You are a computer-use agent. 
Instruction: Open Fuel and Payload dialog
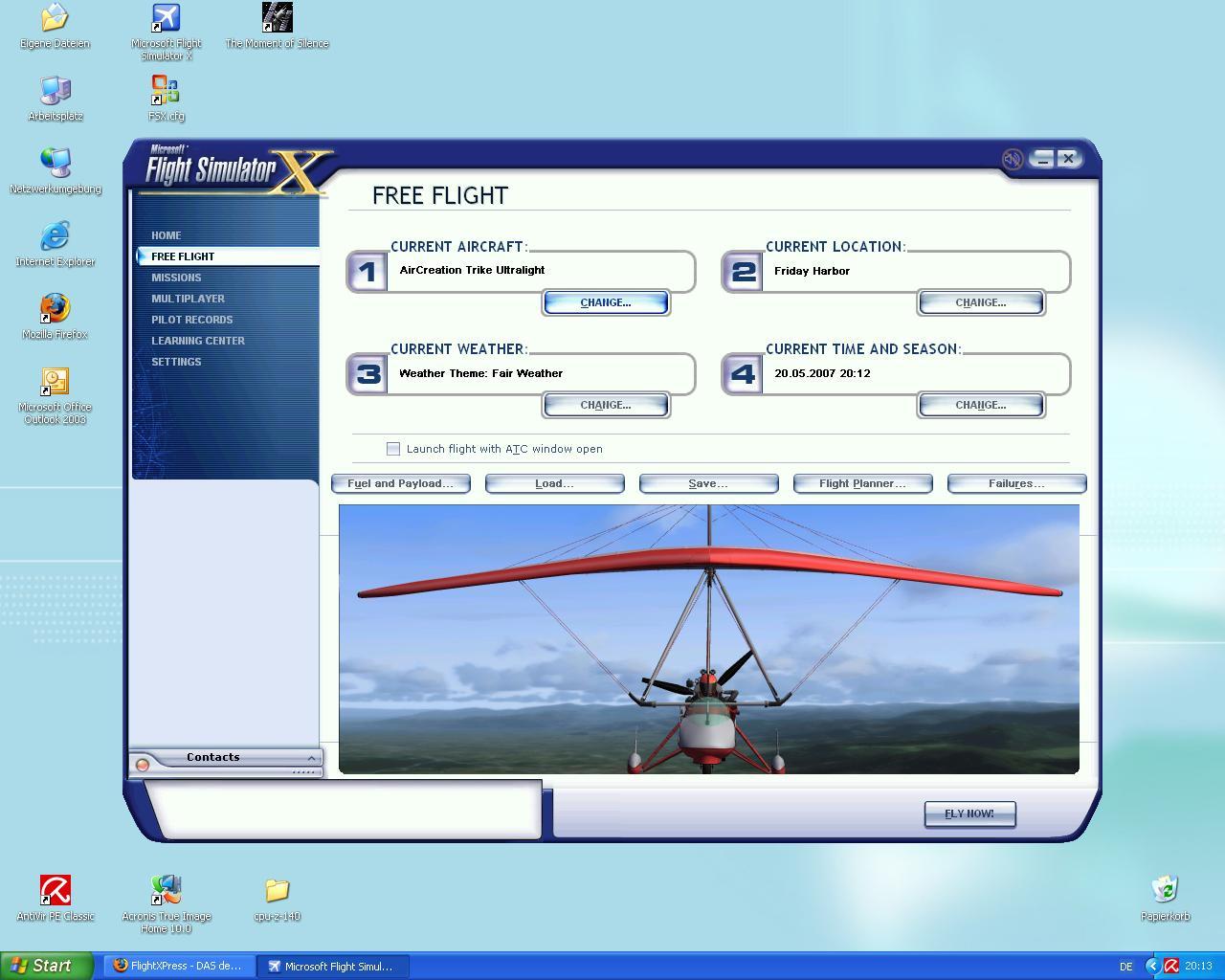tap(401, 483)
